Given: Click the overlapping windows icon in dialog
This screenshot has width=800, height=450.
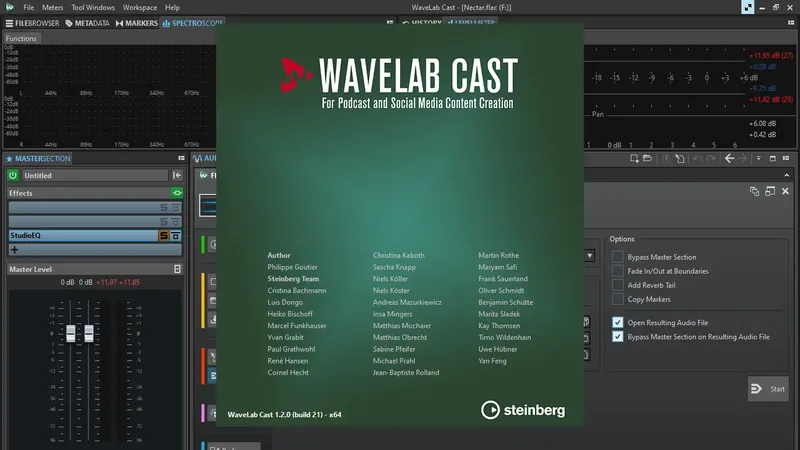Looking at the screenshot, I should (755, 191).
